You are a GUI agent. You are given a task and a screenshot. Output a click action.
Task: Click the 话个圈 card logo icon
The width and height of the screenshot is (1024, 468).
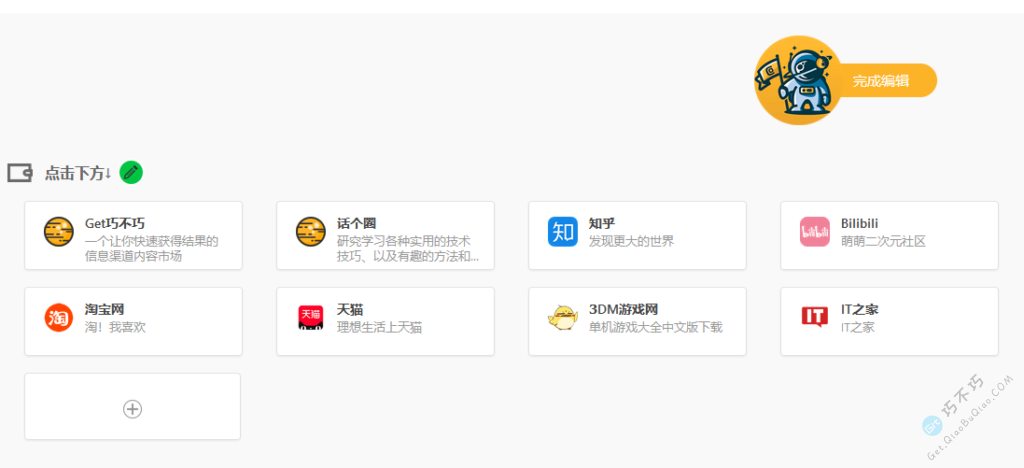[311, 232]
